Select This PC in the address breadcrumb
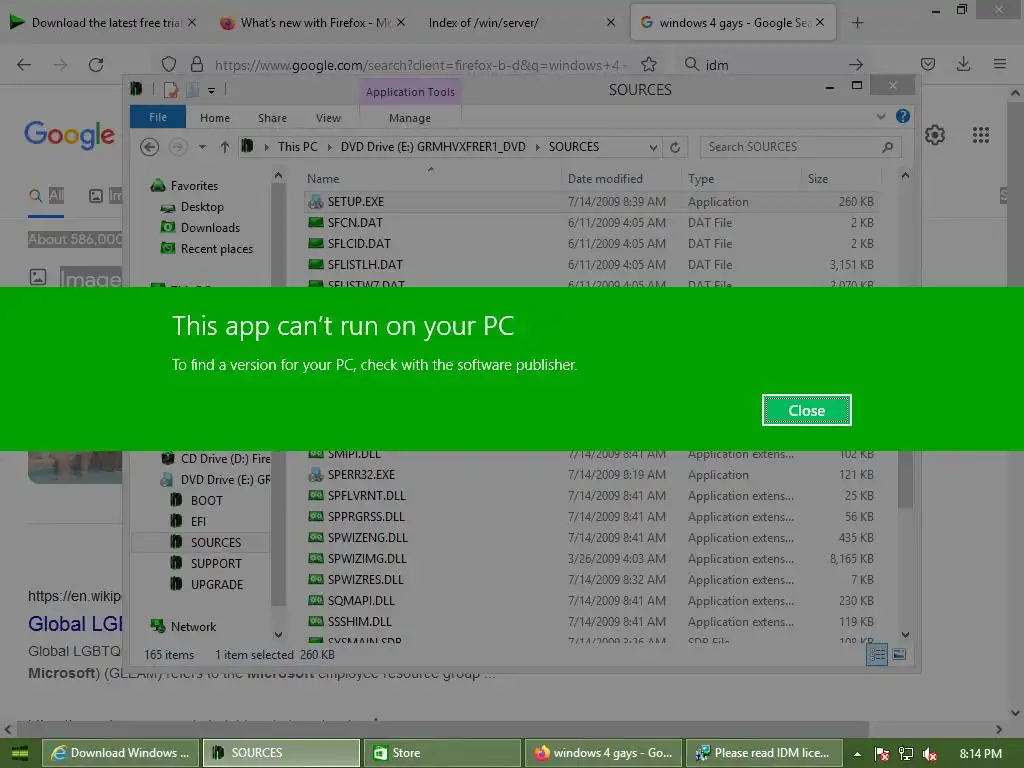The width and height of the screenshot is (1024, 768). 298,147
